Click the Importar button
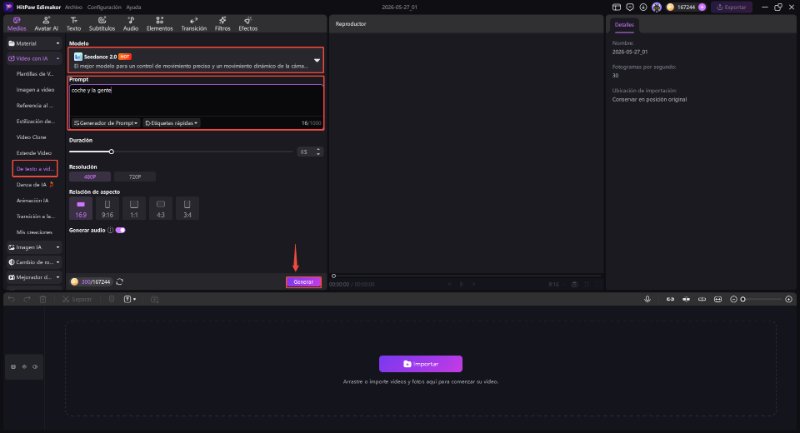 [x=420, y=364]
